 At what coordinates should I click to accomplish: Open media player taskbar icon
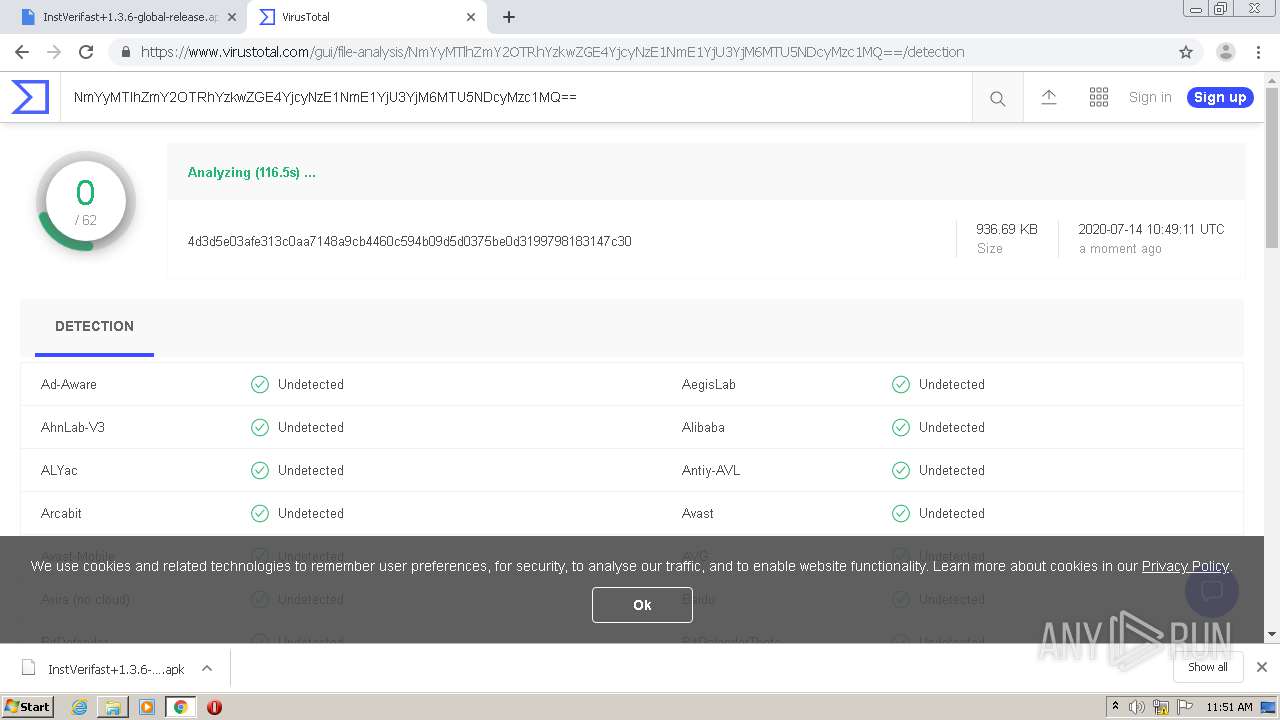147,707
